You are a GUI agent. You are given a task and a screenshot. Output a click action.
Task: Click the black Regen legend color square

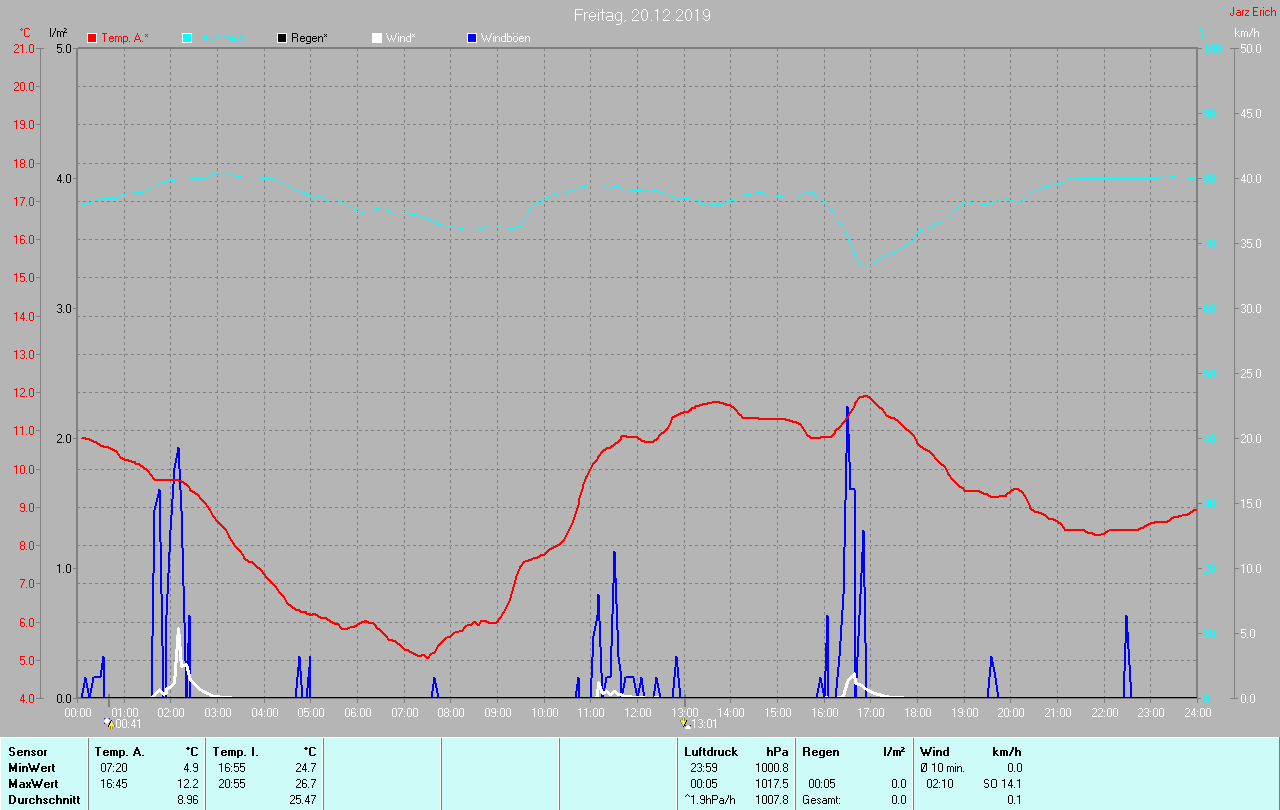coord(282,38)
